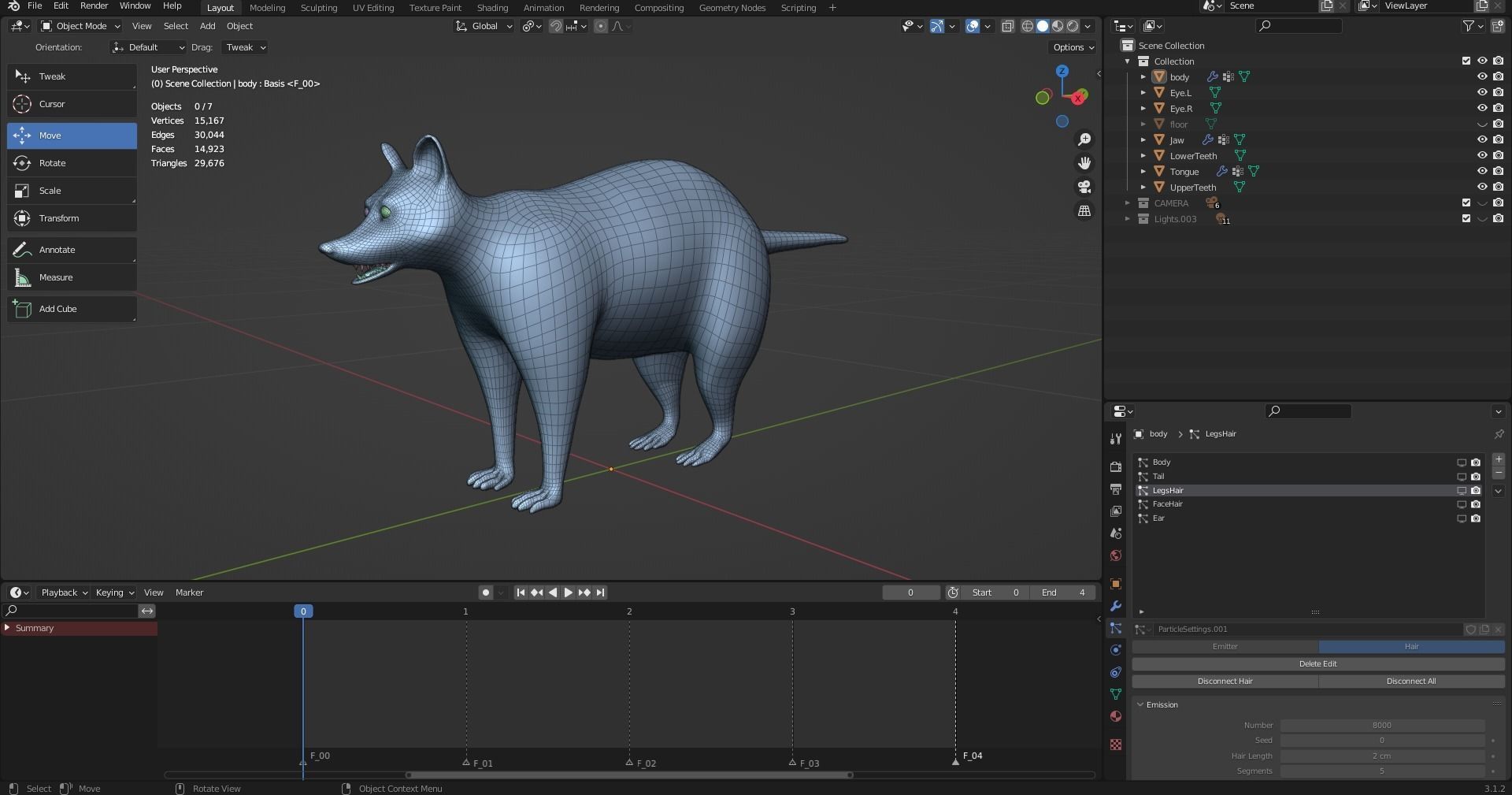The height and width of the screenshot is (795, 1512).
Task: Open the Sculpting workspace tab
Action: click(x=318, y=8)
